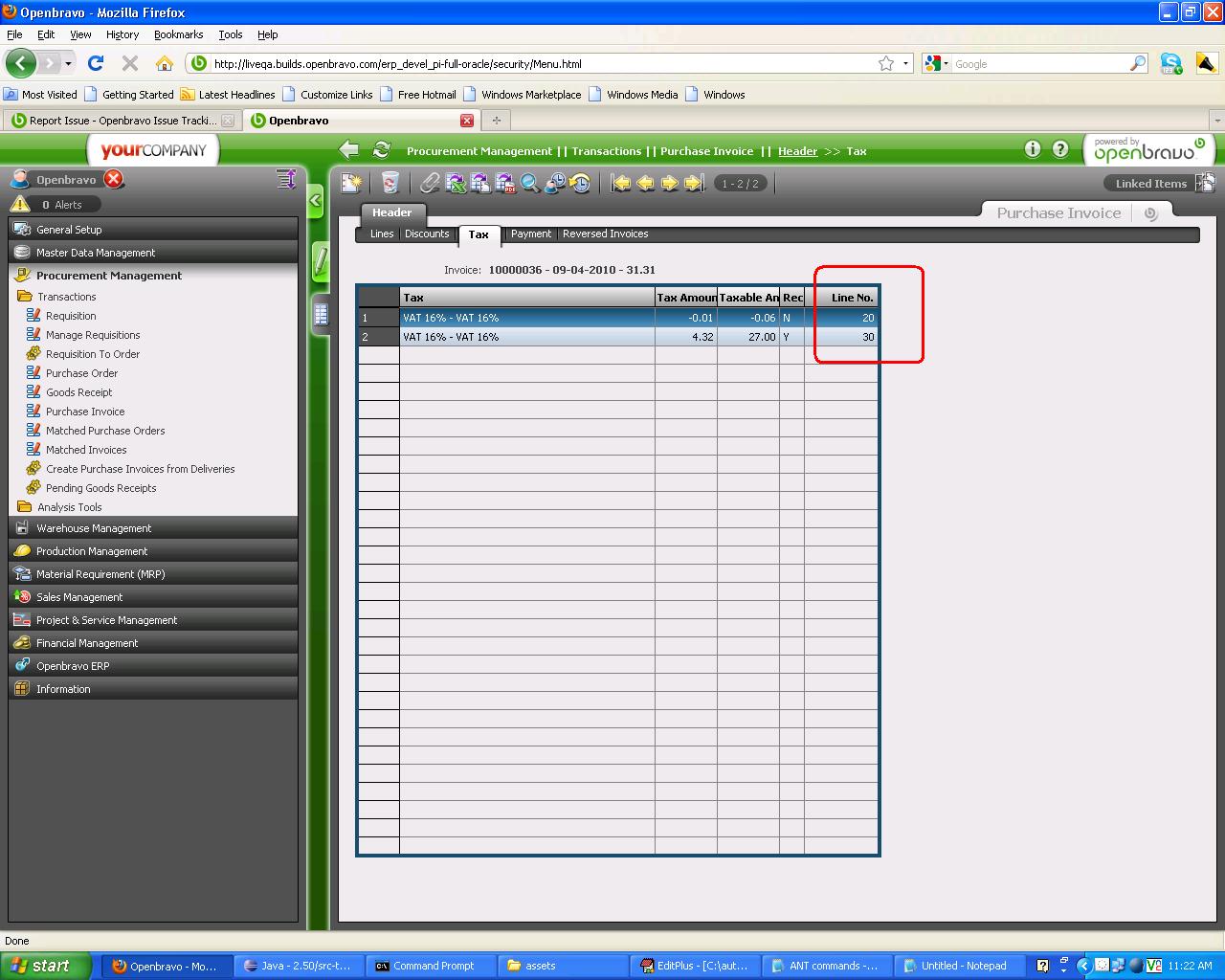Click the Header breadcrumb link
Image resolution: width=1225 pixels, height=980 pixels.
[x=797, y=151]
